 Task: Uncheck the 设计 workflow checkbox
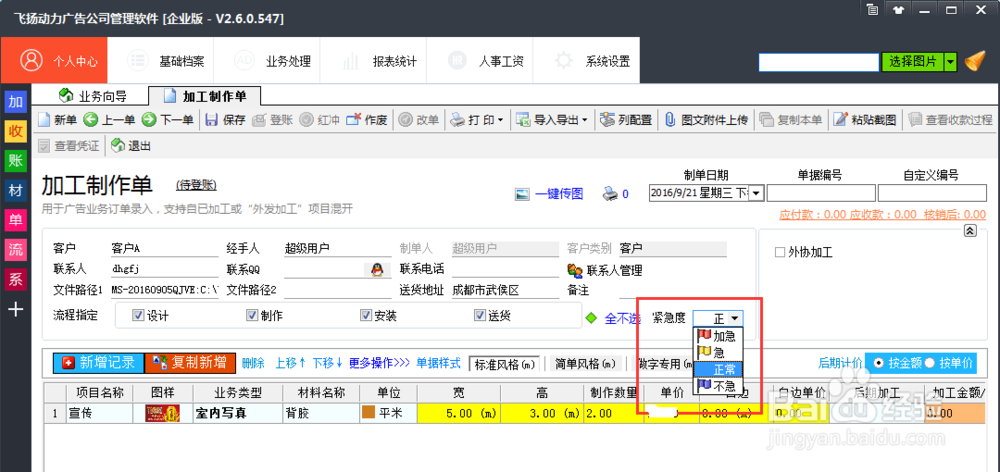tap(138, 315)
